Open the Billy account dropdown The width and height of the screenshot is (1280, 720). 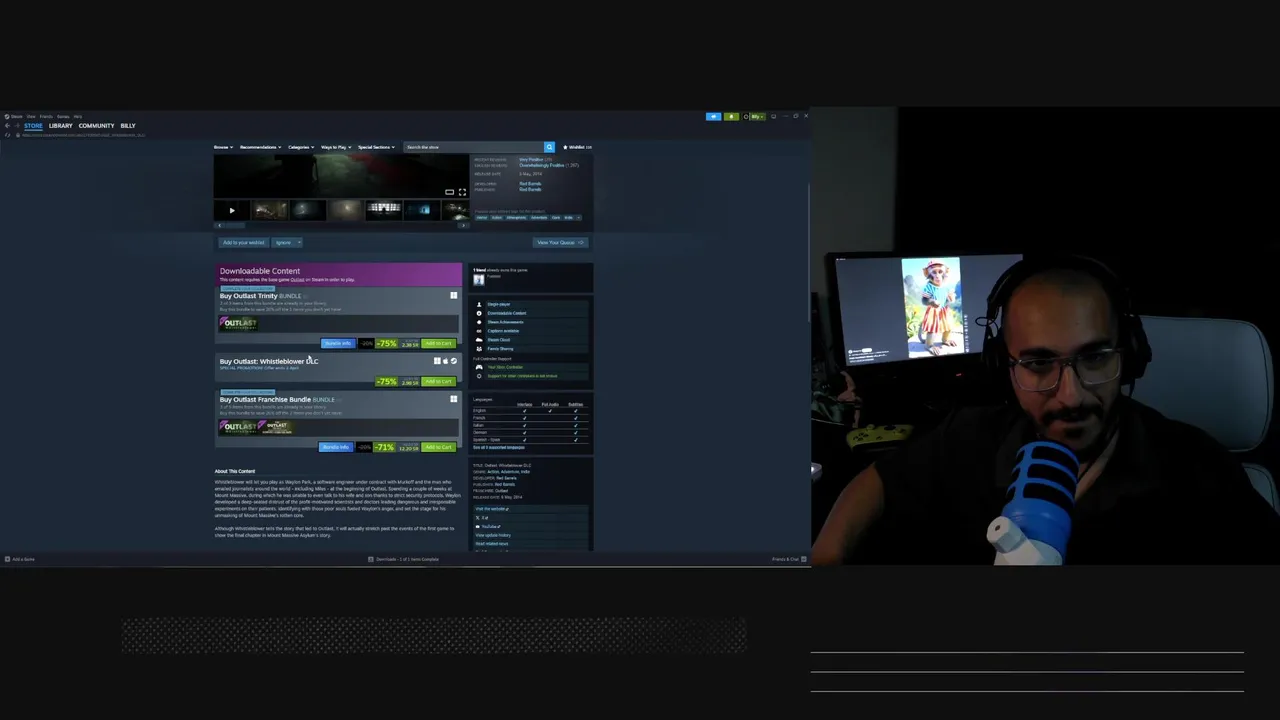[757, 117]
